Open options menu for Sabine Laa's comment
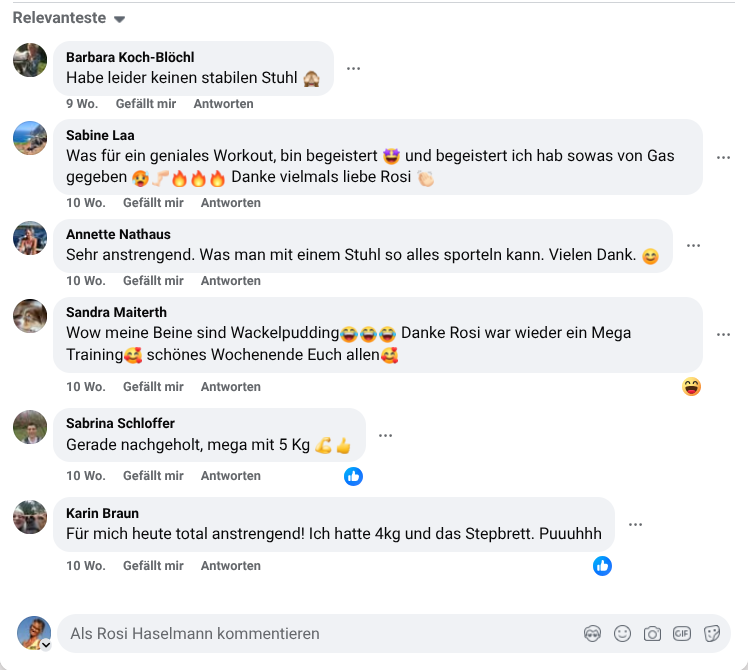This screenshot has width=748, height=670. (723, 157)
